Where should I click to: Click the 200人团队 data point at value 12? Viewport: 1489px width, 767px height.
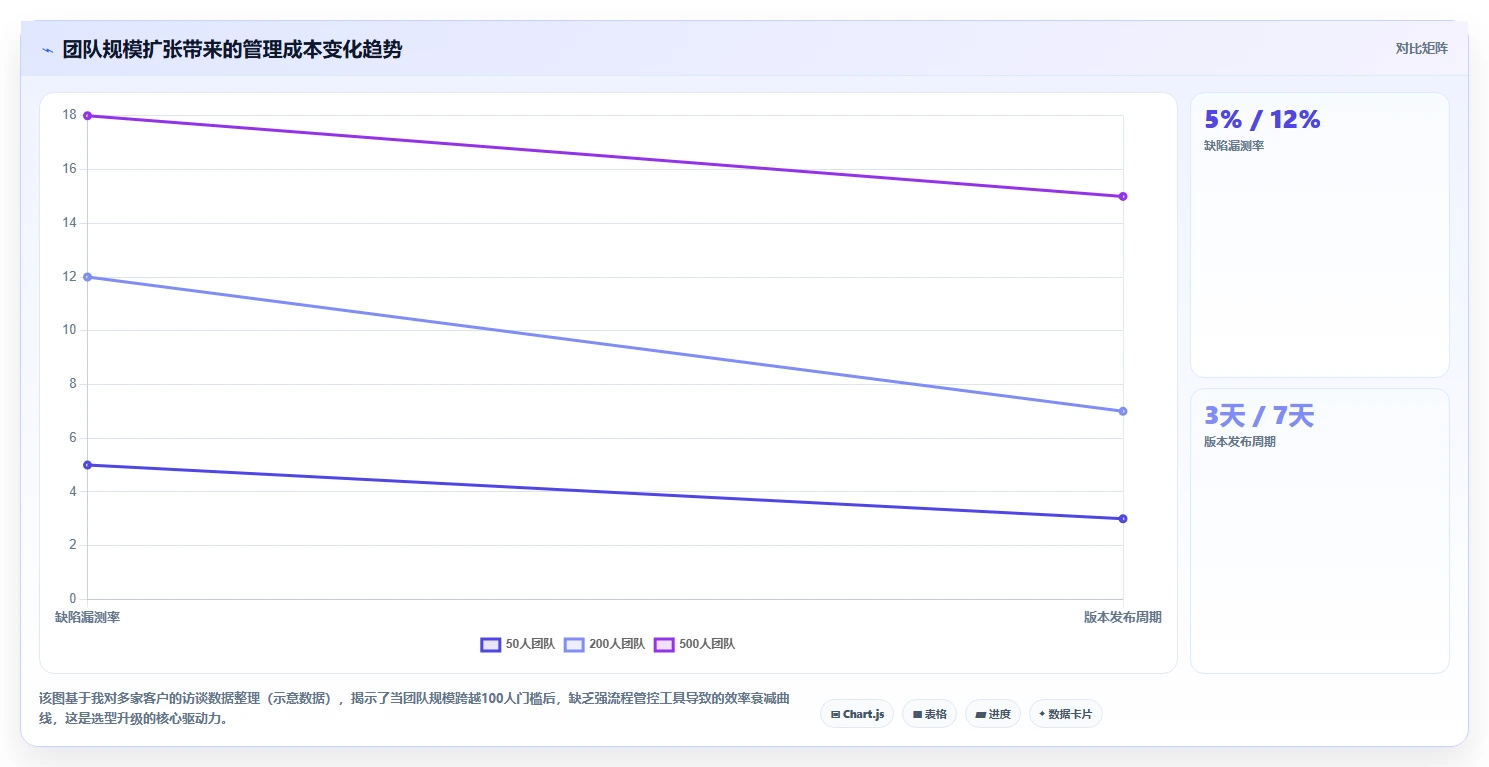click(x=88, y=277)
